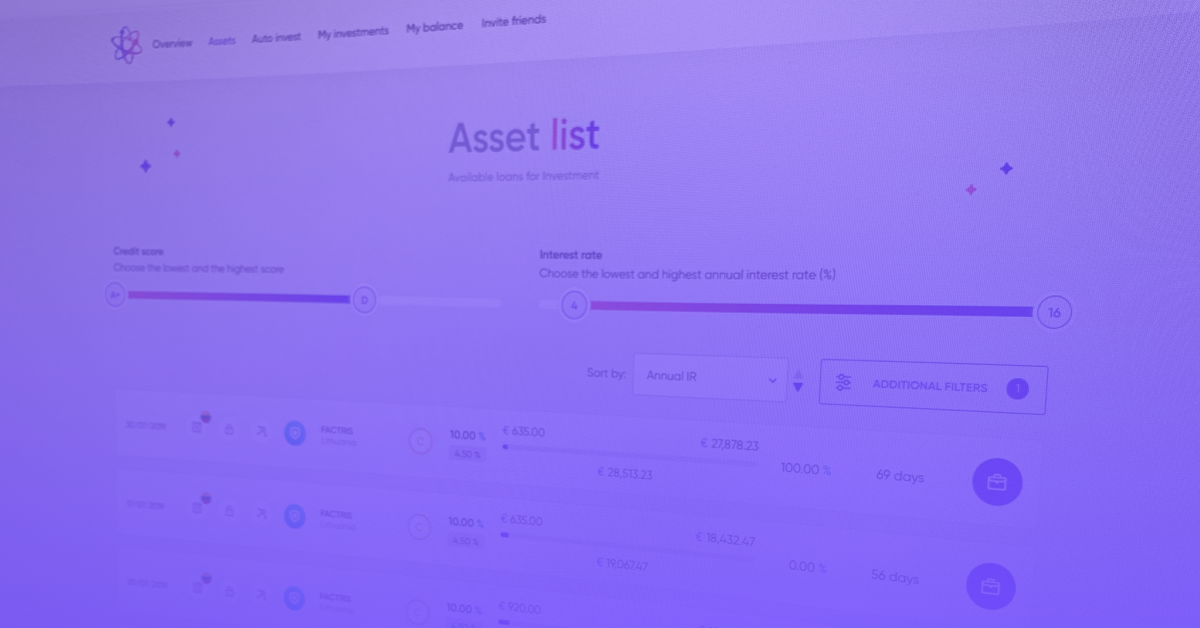Sort descending with the down triangle
This screenshot has height=628, width=1200.
pos(797,387)
